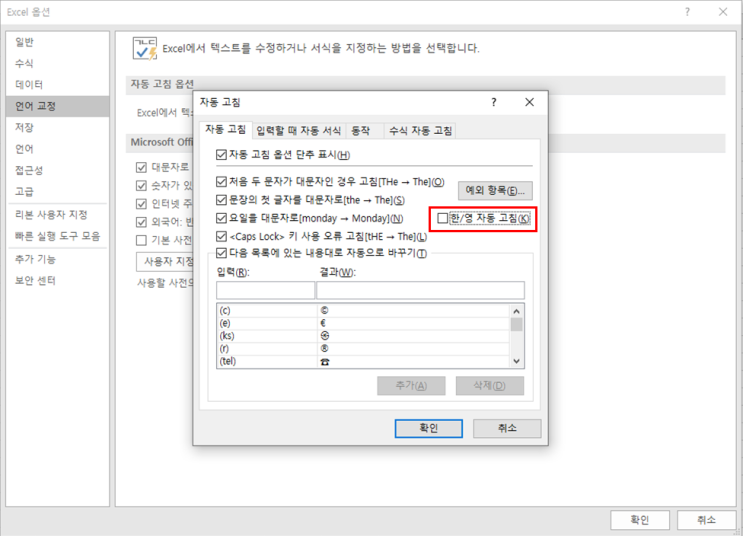Open 수식 category in options sidebar

click(57, 63)
